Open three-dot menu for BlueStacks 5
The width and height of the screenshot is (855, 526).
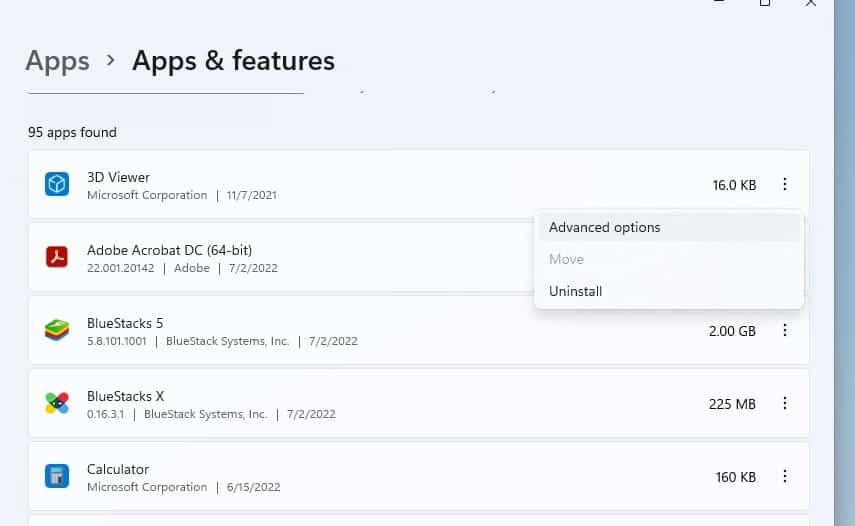point(785,331)
